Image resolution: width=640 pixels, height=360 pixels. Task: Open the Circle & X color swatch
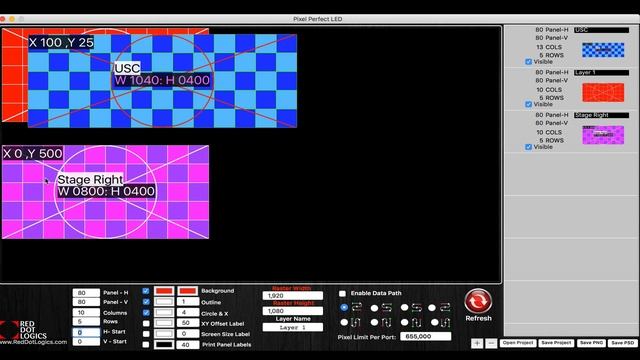[164, 313]
